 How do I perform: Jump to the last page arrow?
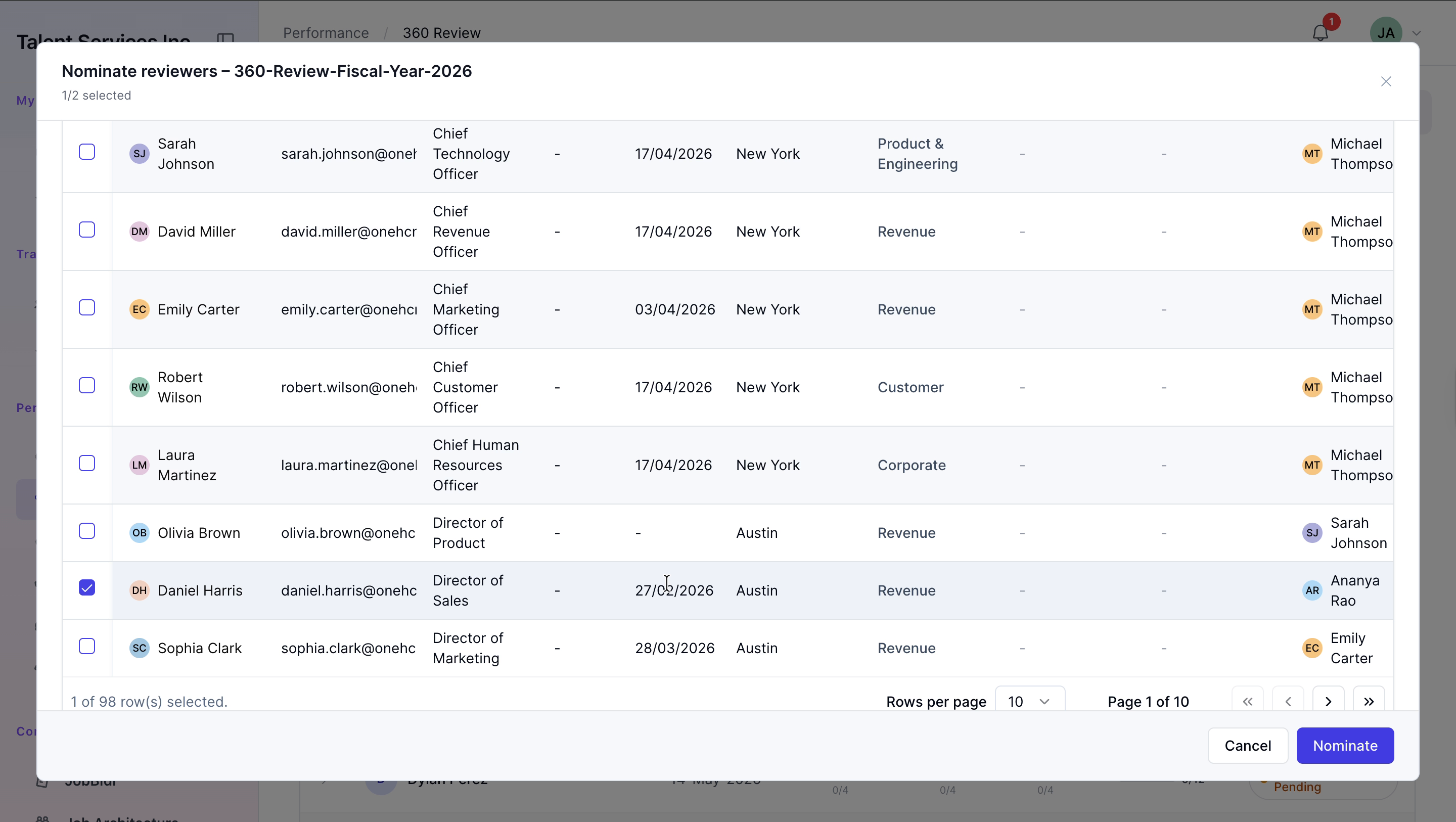pyautogui.click(x=1369, y=701)
